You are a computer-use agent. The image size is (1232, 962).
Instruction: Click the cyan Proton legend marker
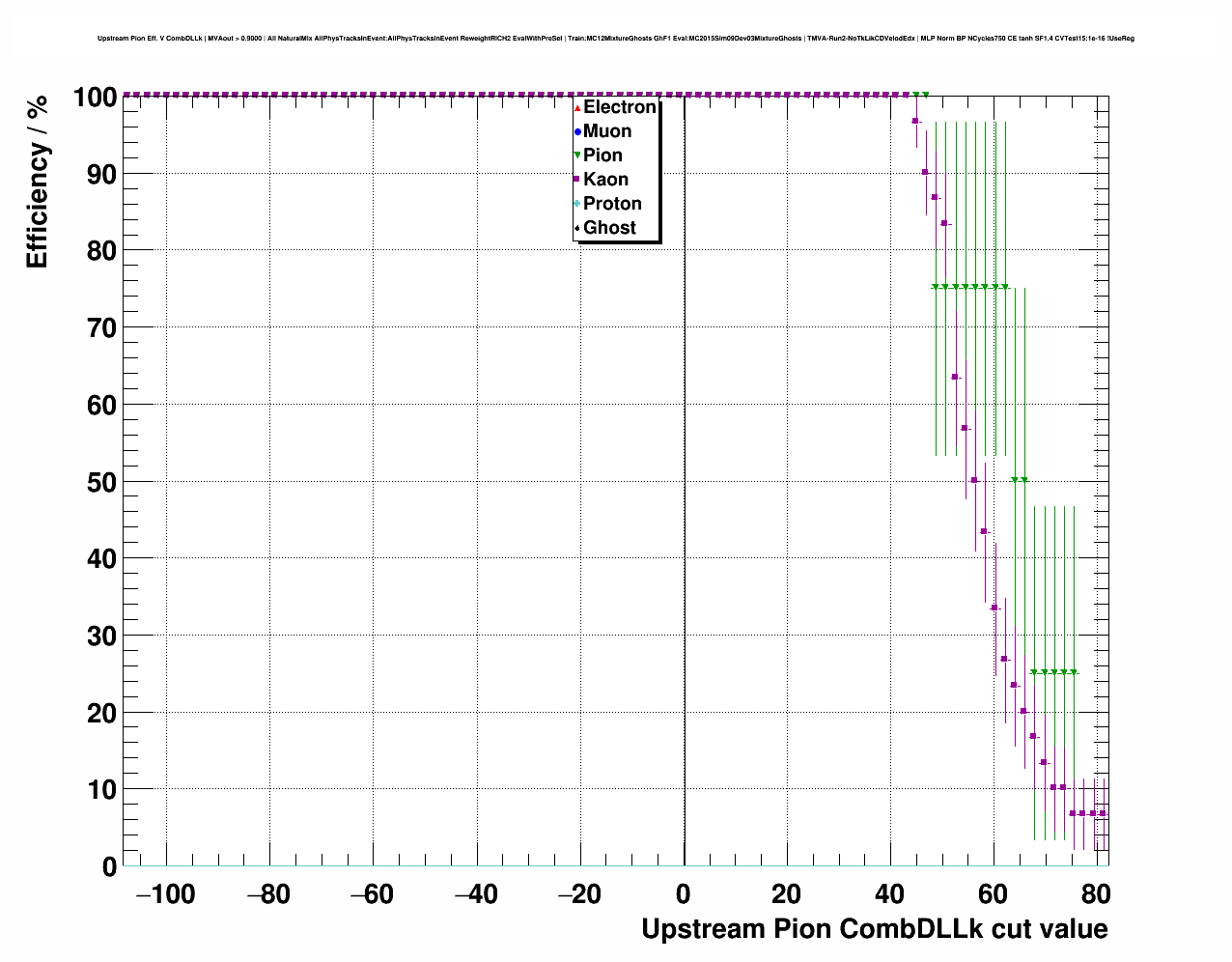click(x=577, y=204)
